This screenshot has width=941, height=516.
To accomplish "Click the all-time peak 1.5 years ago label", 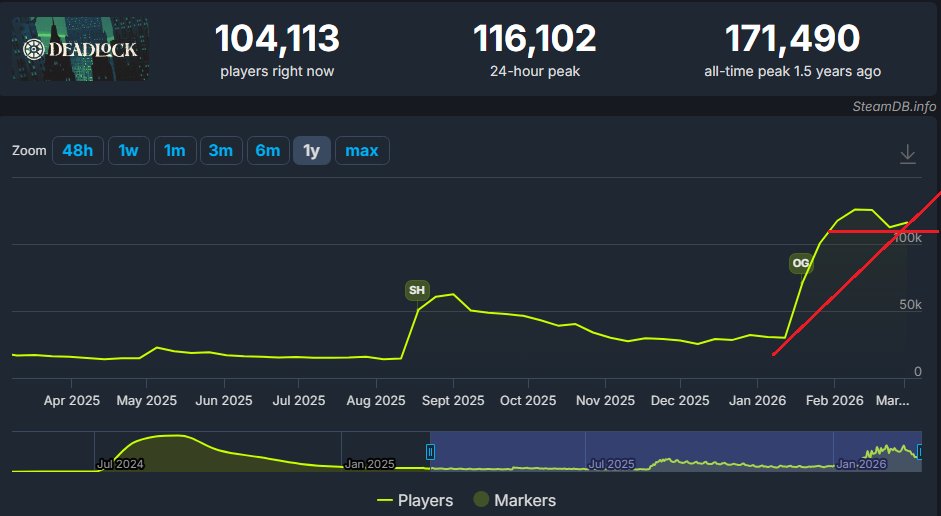I will pos(793,71).
